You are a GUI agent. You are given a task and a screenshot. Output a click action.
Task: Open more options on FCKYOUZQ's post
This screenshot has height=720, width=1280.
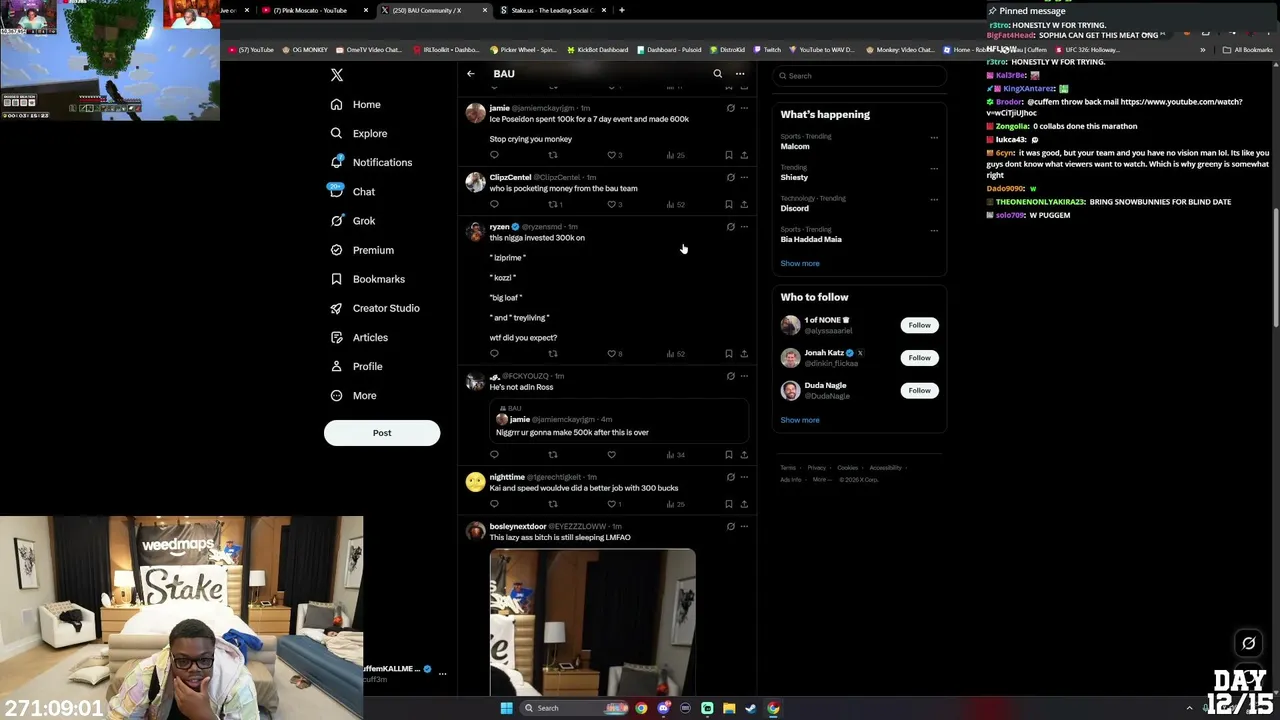coord(744,376)
